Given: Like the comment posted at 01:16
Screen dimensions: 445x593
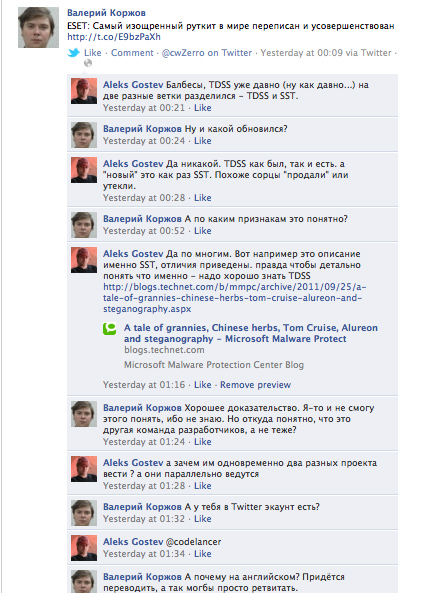Looking at the screenshot, I should click(203, 385).
